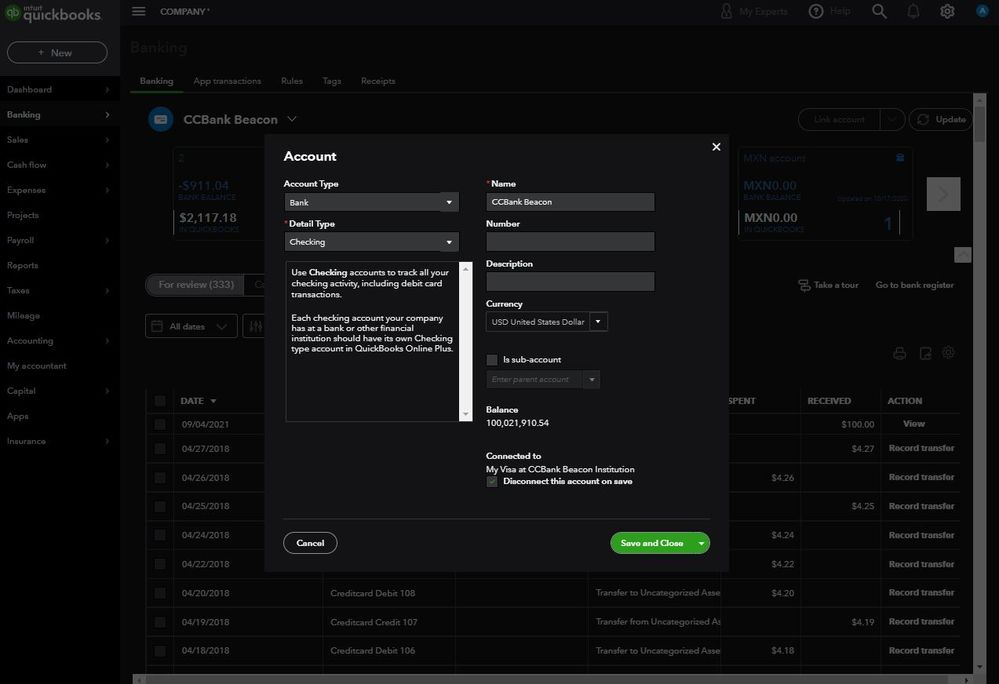Image resolution: width=999 pixels, height=684 pixels.
Task: Click the export icon above the table
Action: point(925,353)
